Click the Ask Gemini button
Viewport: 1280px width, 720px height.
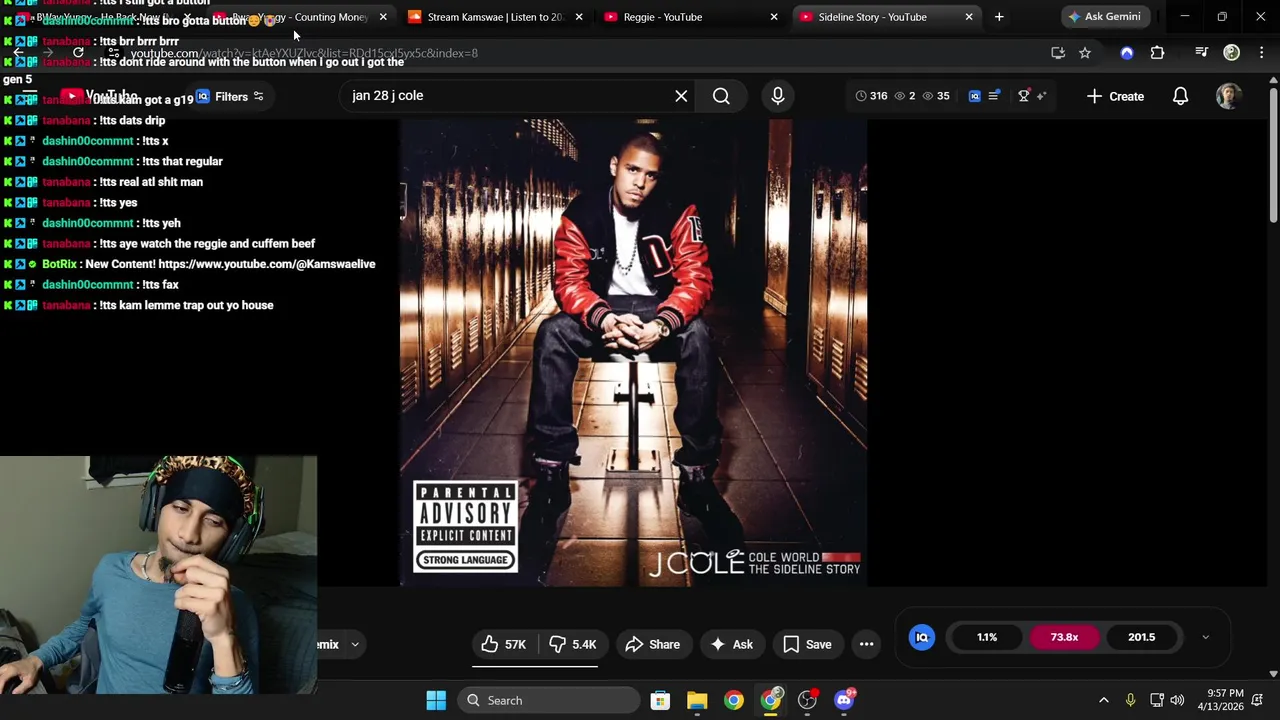tap(1104, 17)
